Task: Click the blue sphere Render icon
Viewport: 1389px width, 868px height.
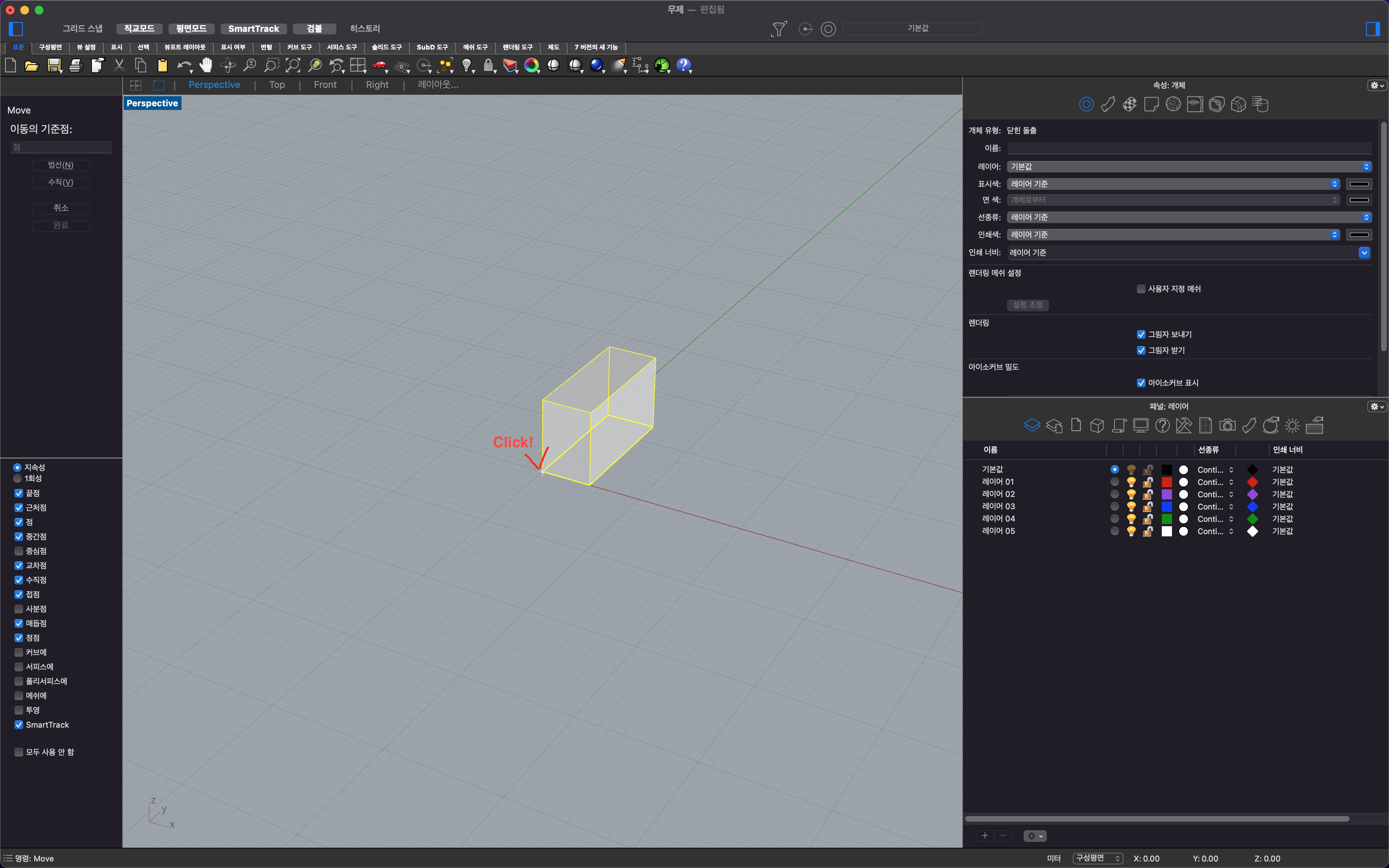Action: (x=596, y=65)
